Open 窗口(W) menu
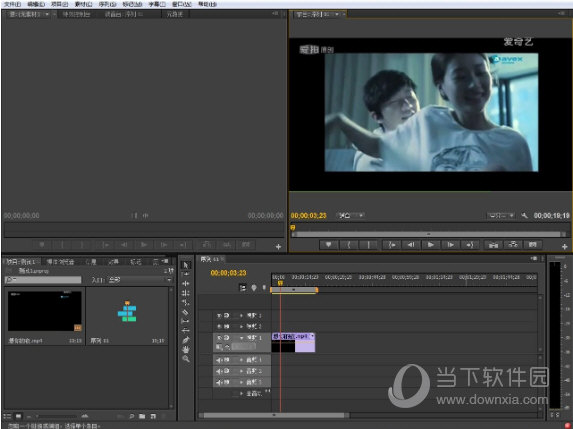573x429 pixels. click(x=182, y=4)
